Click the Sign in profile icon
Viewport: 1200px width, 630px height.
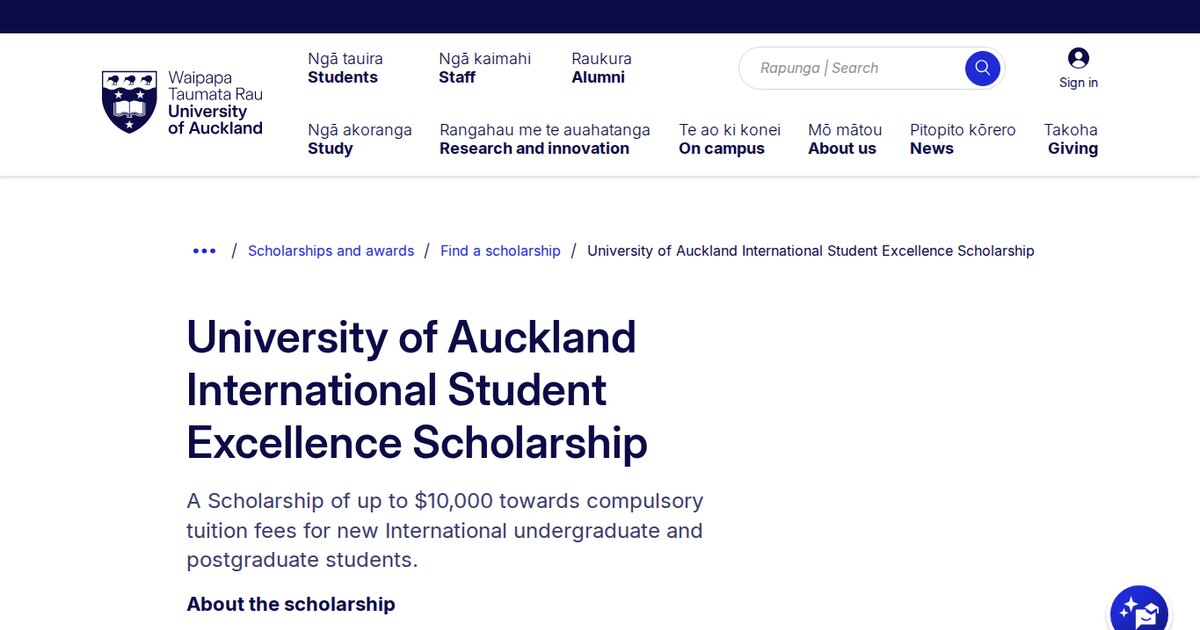coord(1078,58)
